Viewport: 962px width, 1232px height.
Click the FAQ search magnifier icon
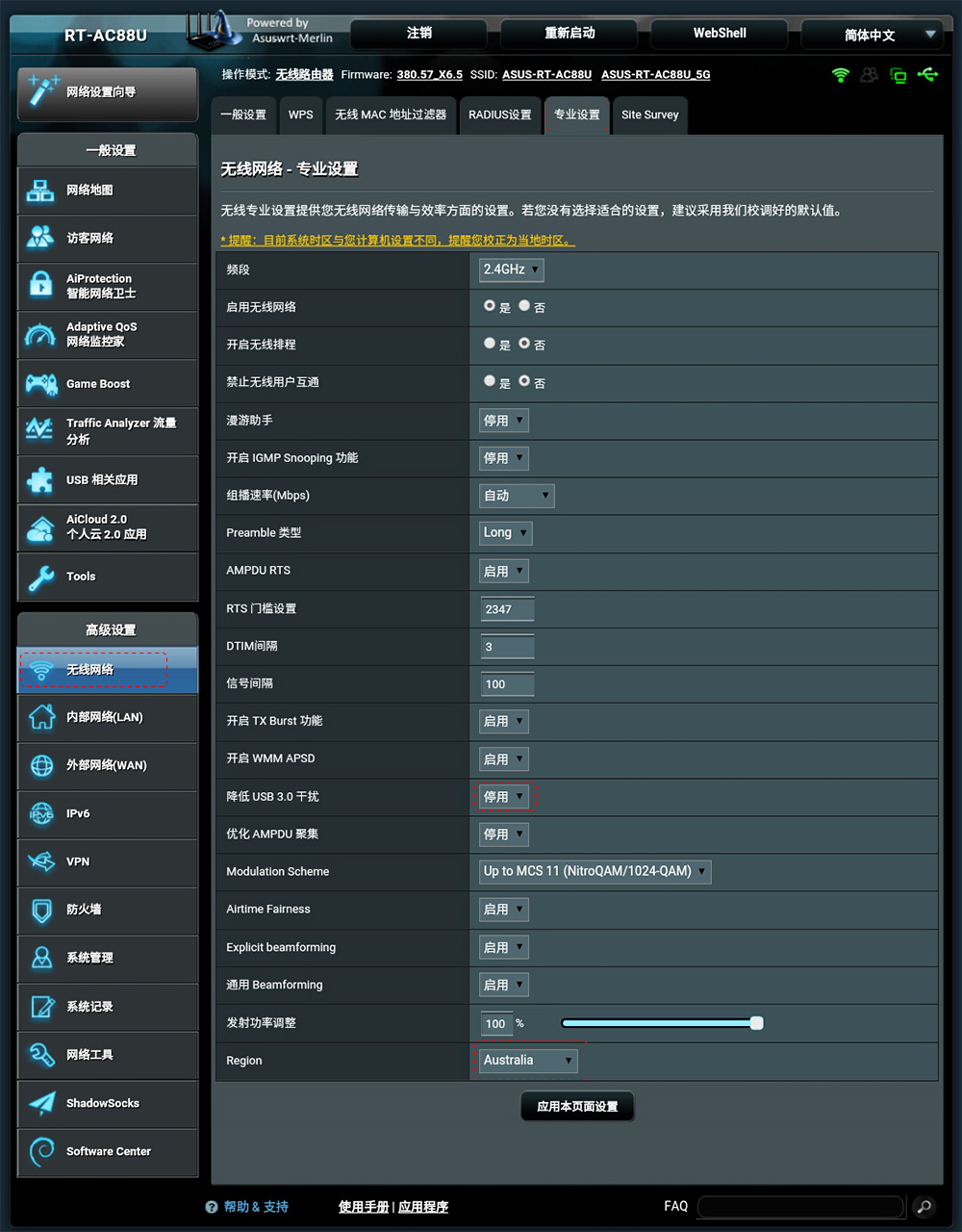pyautogui.click(x=923, y=1206)
